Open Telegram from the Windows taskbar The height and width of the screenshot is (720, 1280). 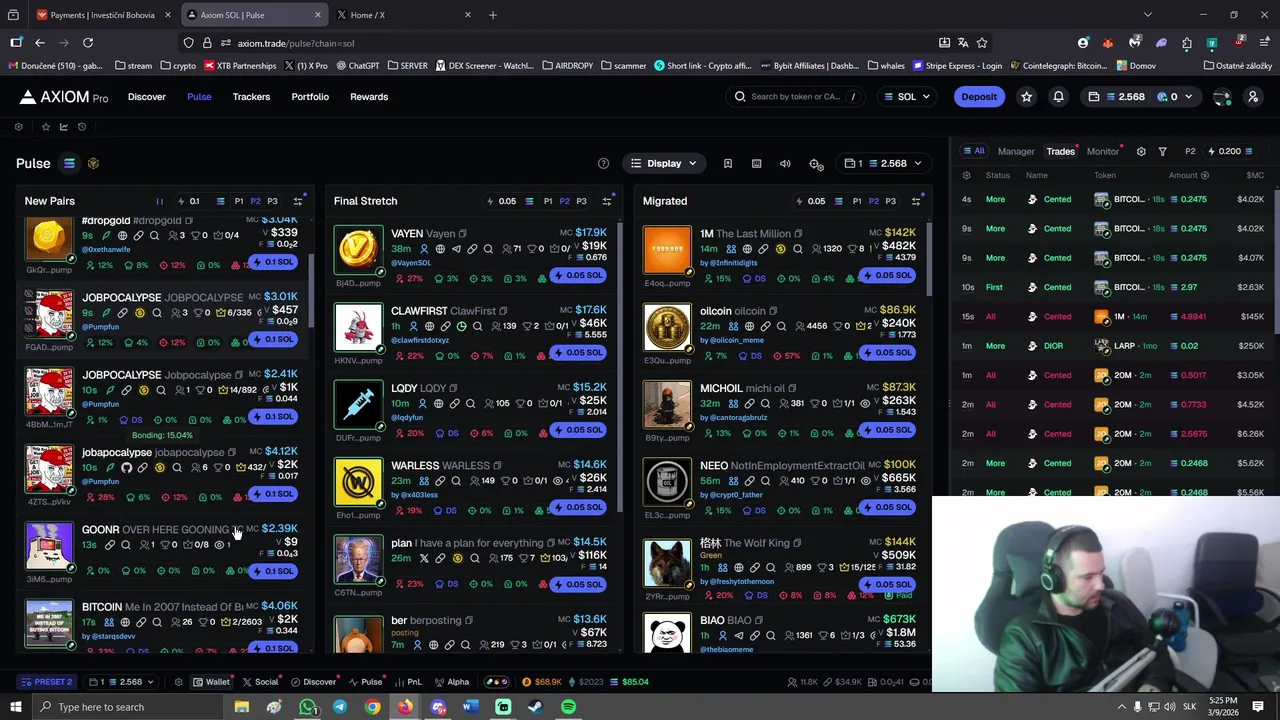click(340, 707)
